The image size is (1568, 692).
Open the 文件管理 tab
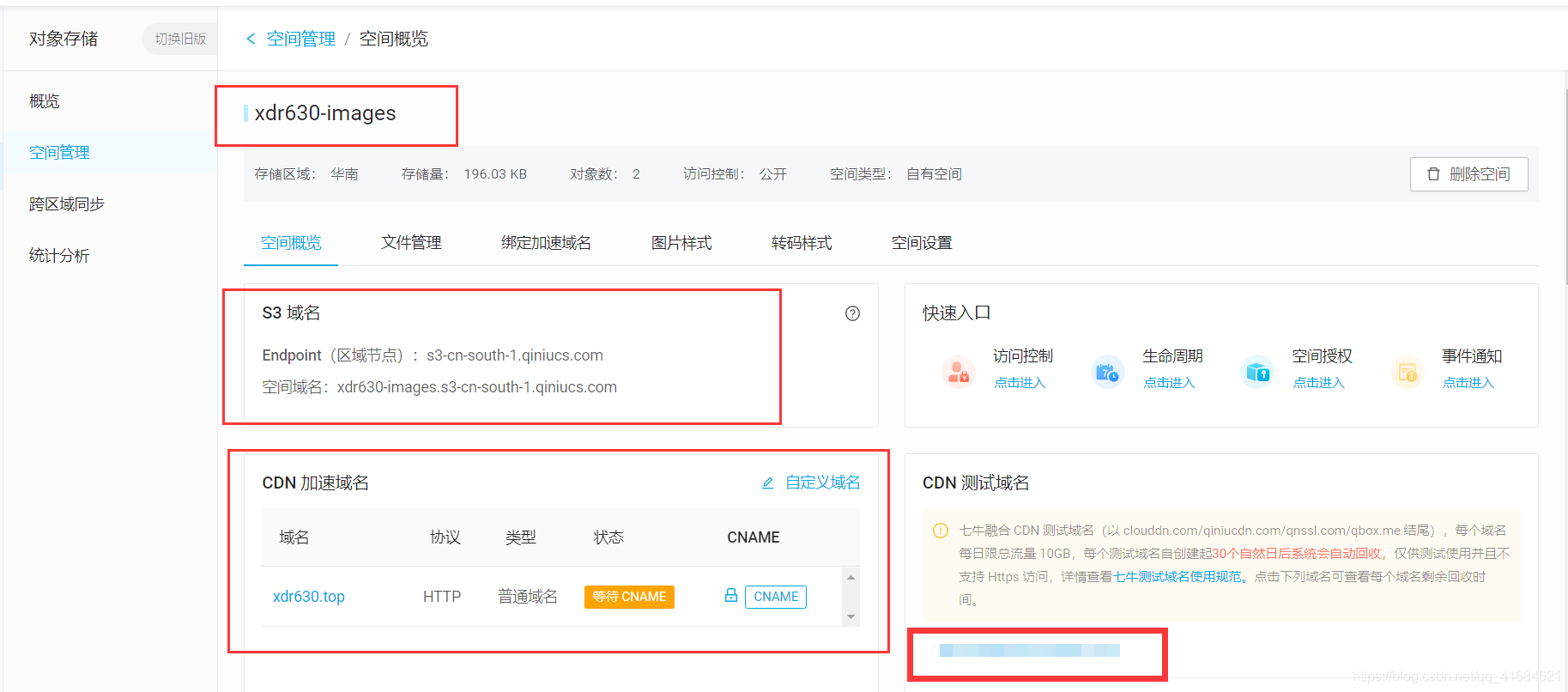pos(411,243)
